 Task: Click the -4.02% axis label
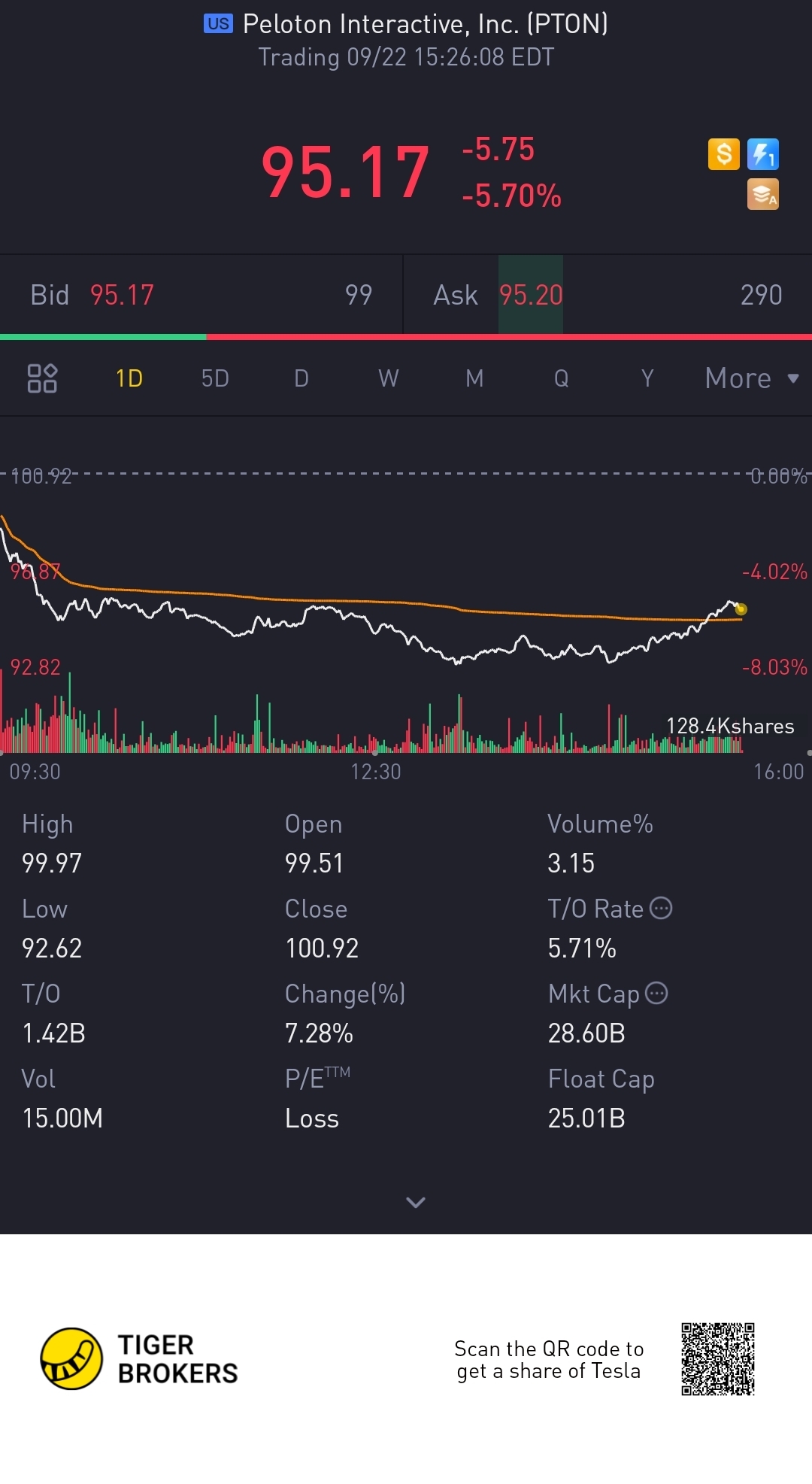tap(774, 572)
